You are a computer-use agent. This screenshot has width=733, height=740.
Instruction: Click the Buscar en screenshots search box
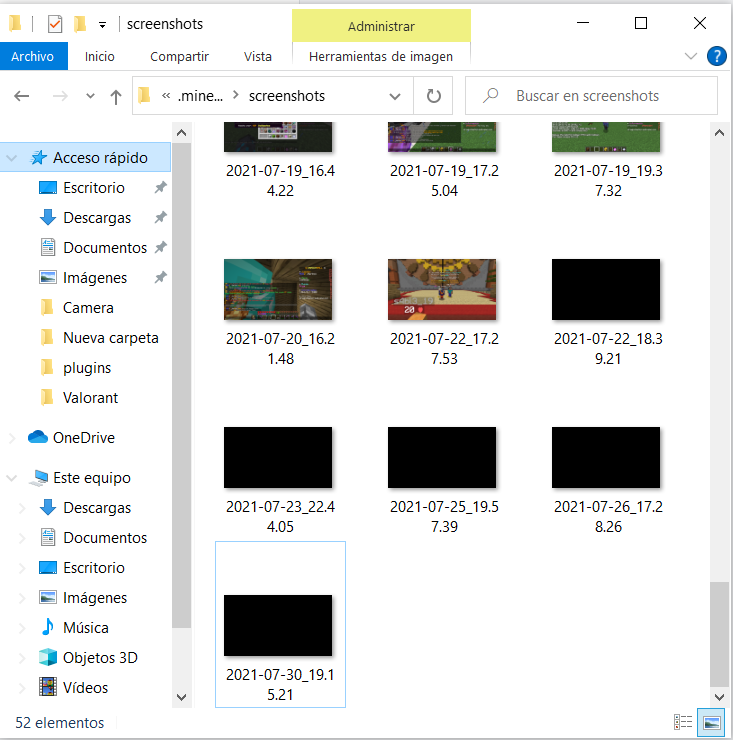click(591, 96)
